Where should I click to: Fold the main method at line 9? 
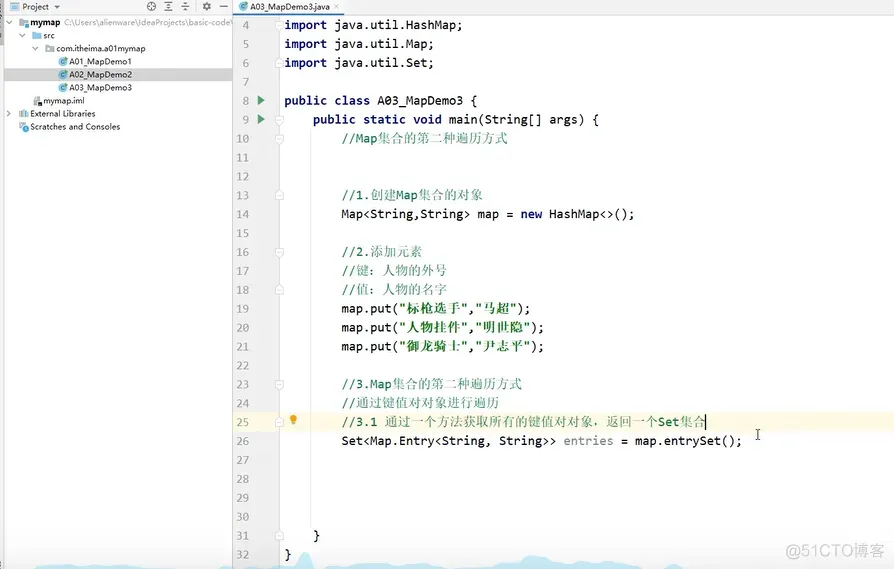(x=279, y=120)
